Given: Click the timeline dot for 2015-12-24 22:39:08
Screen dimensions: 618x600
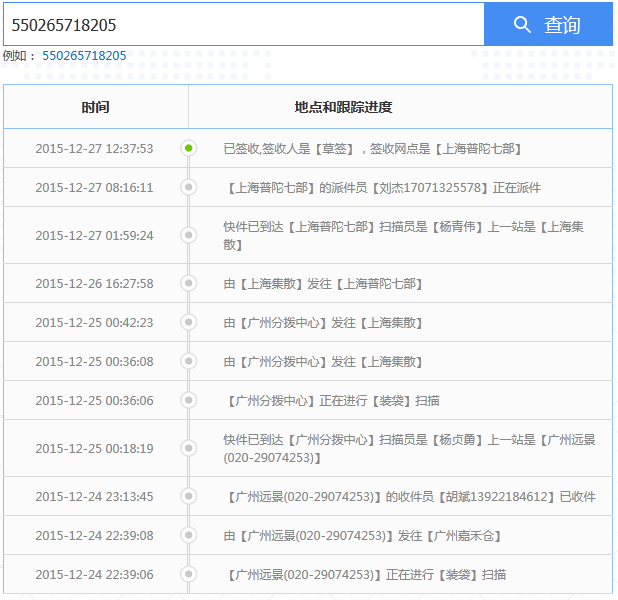Looking at the screenshot, I should [x=189, y=535].
